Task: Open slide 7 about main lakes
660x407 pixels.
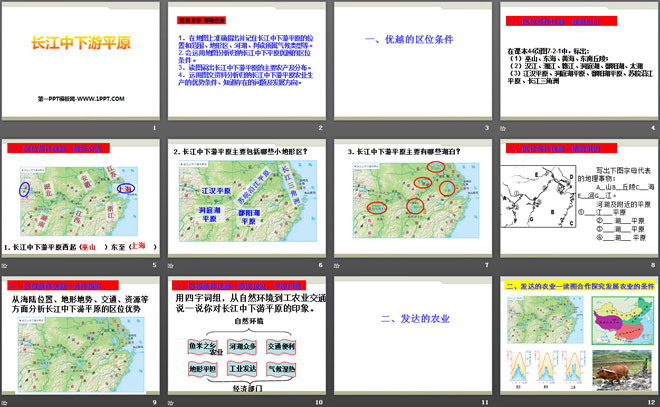Action: pos(412,203)
